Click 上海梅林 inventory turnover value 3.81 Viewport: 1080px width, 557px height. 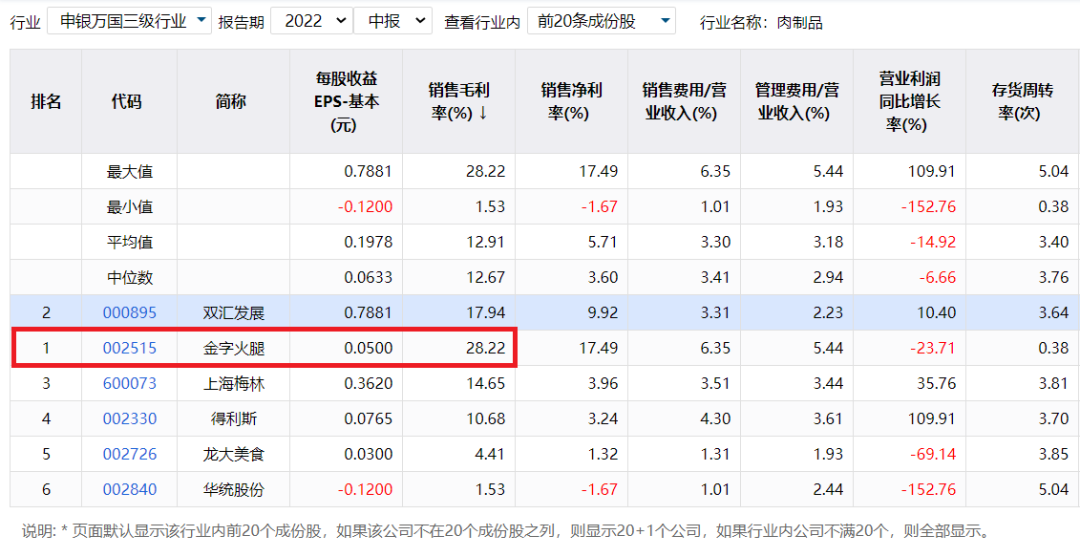pos(1053,383)
